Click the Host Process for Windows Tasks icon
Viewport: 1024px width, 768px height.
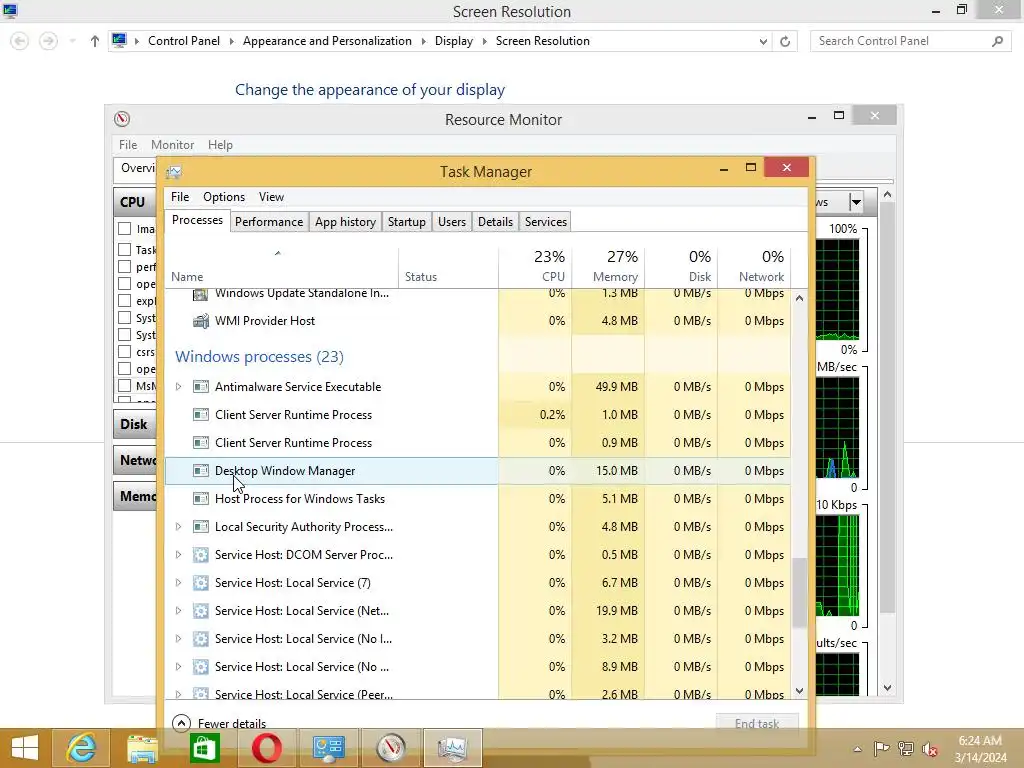[x=200, y=499]
